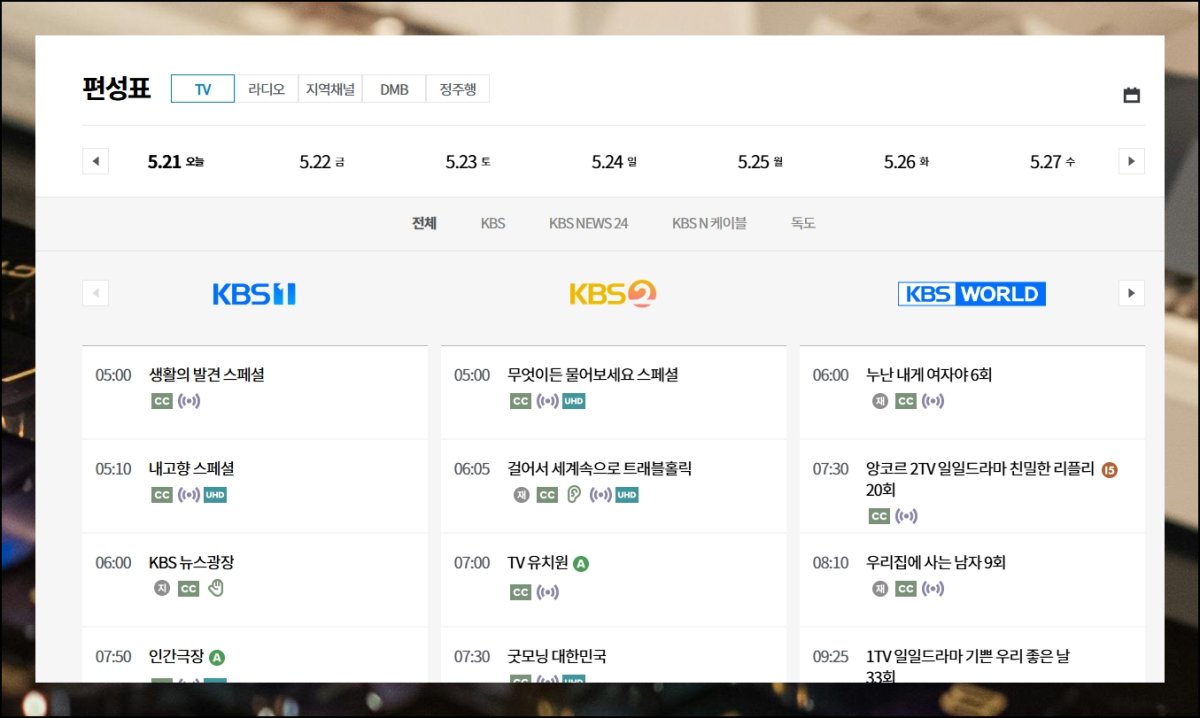Open the KBS WORLD channel logo
1200x718 pixels.
click(x=971, y=294)
